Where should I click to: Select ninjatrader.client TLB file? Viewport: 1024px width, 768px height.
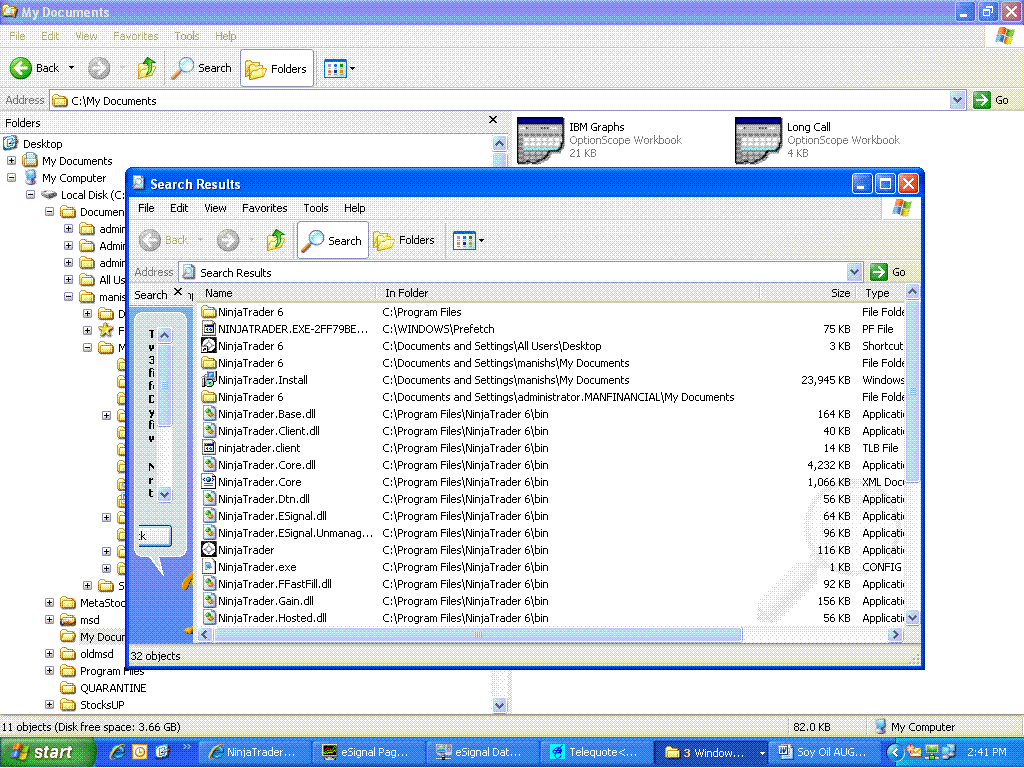251,448
